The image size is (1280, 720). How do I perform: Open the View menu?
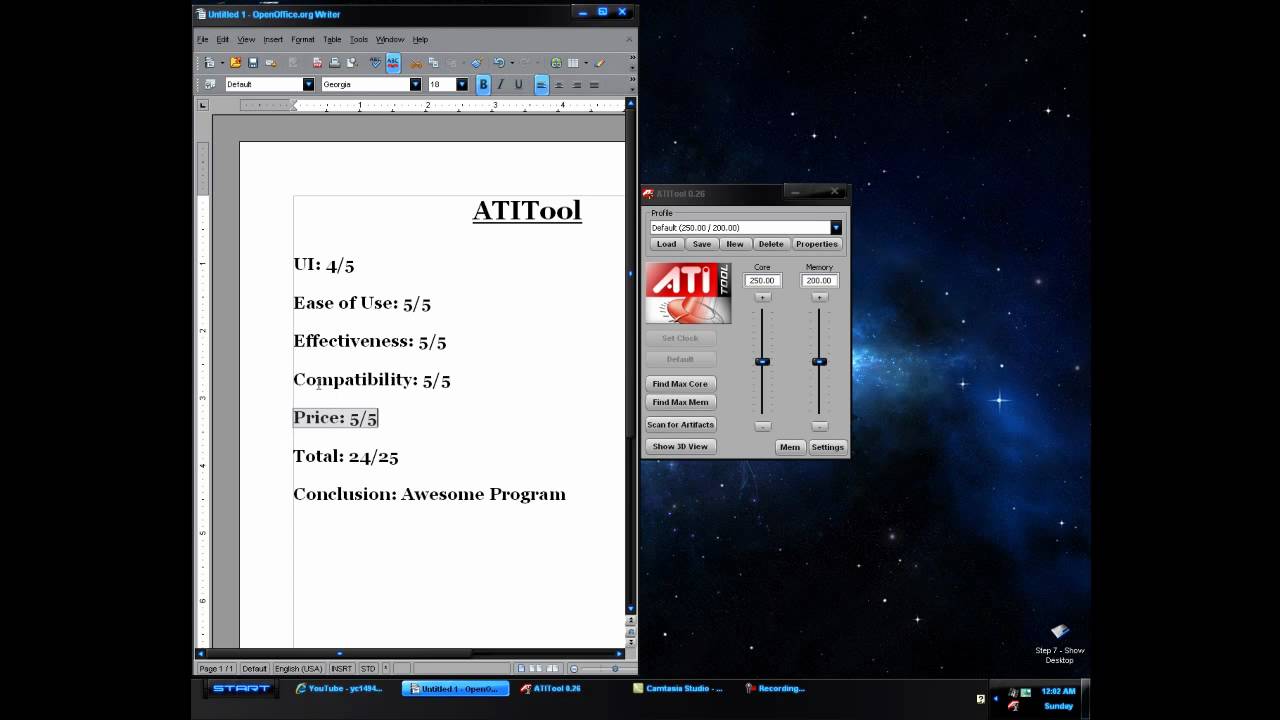tap(246, 40)
